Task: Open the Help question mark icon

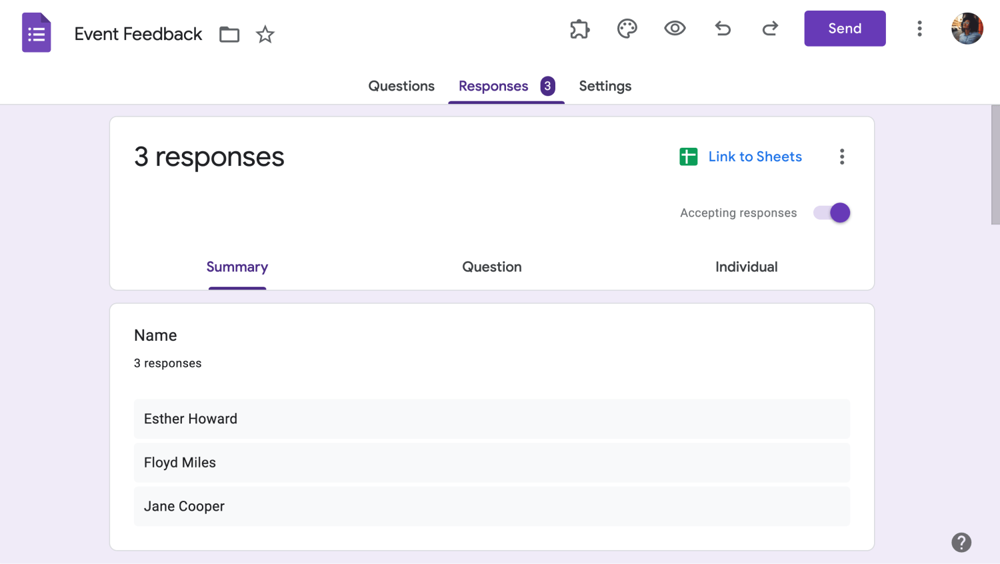Action: coord(961,542)
